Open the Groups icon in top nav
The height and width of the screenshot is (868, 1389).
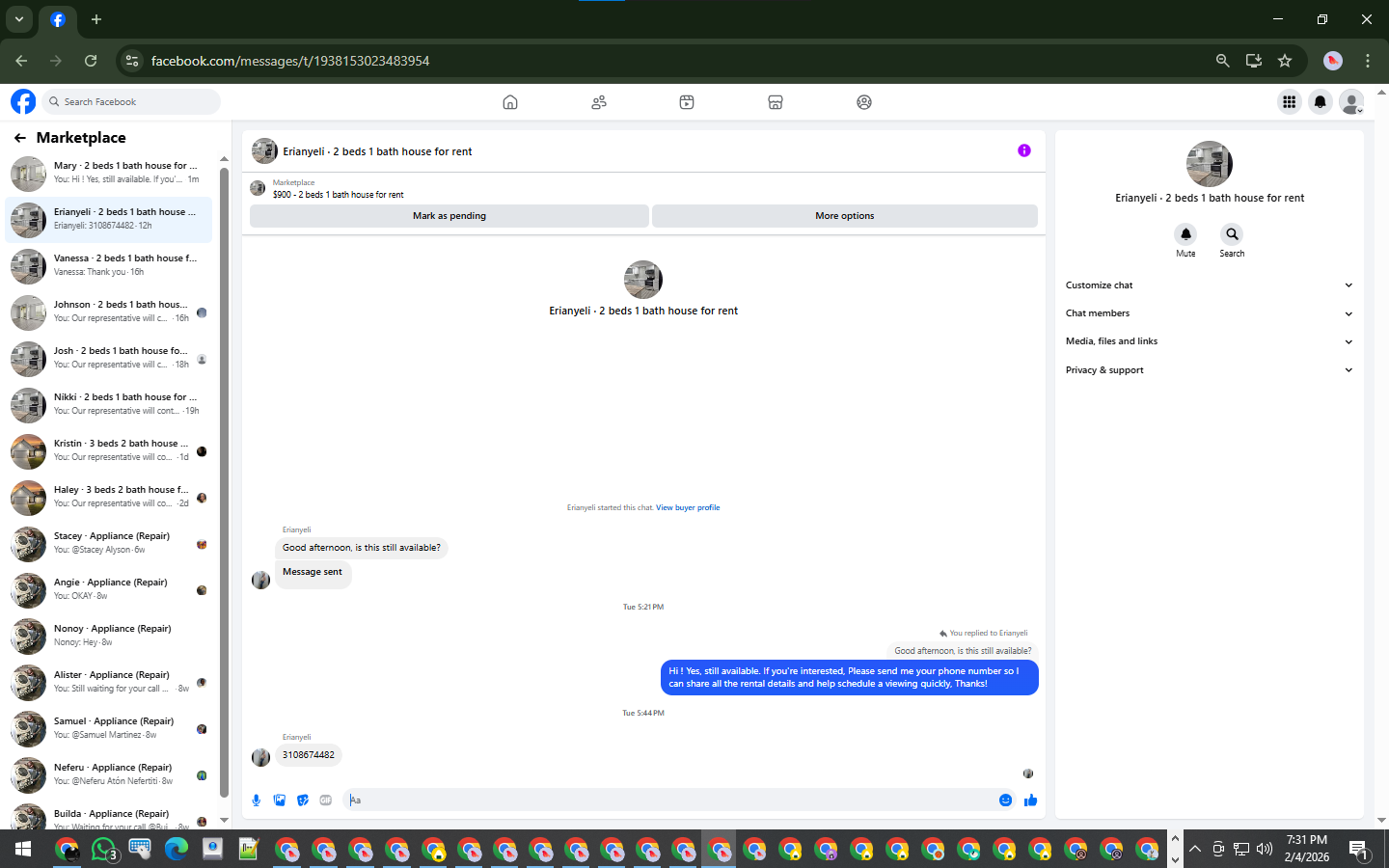pos(864,102)
